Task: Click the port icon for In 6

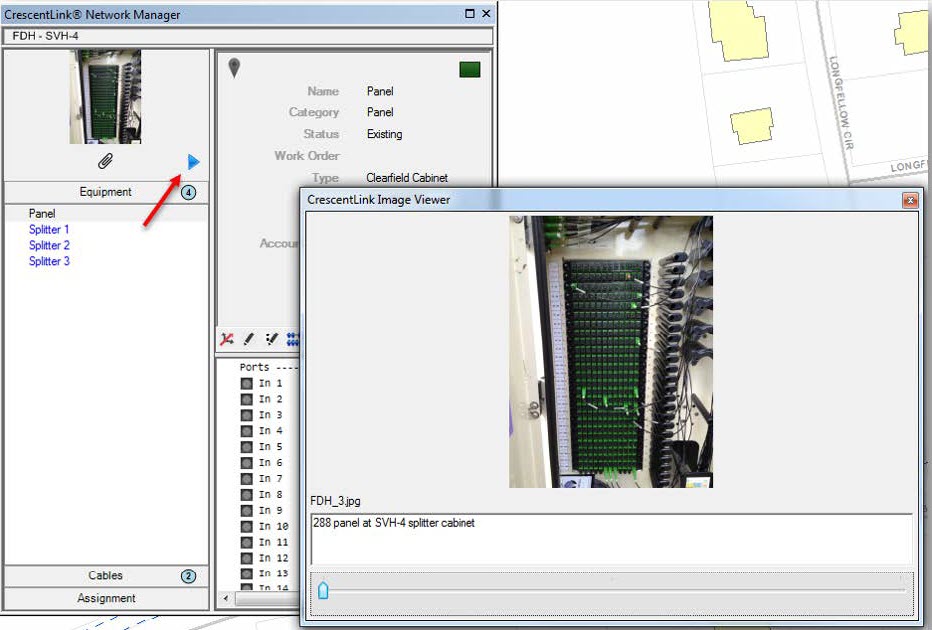Action: click(x=247, y=463)
